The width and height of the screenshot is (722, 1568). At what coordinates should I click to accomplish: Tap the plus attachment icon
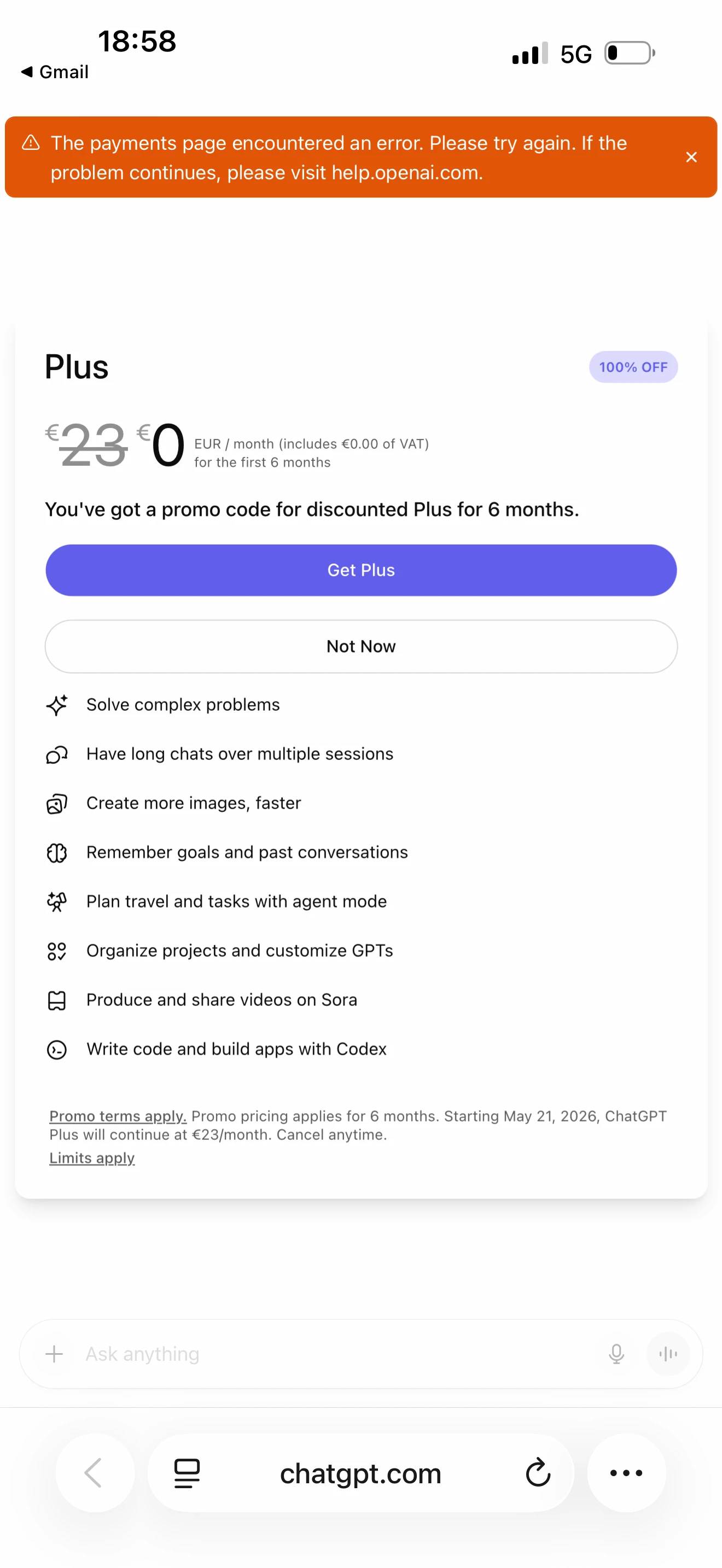pyautogui.click(x=54, y=1354)
